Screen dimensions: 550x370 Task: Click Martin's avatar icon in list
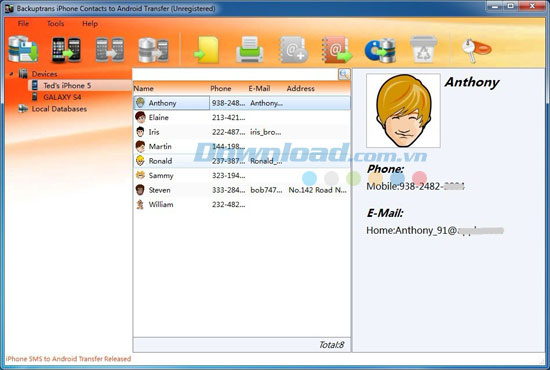coord(140,146)
